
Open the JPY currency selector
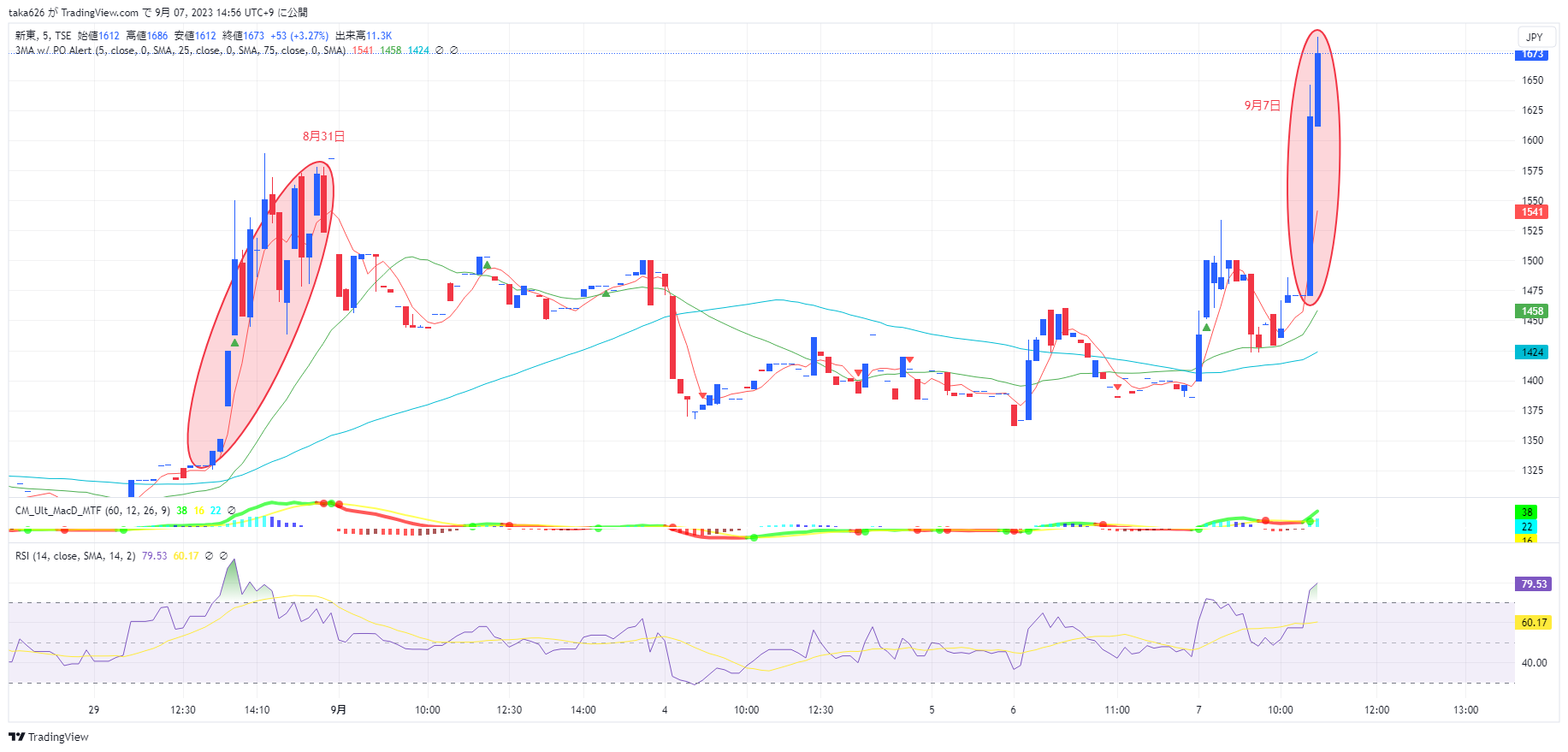(x=1534, y=37)
